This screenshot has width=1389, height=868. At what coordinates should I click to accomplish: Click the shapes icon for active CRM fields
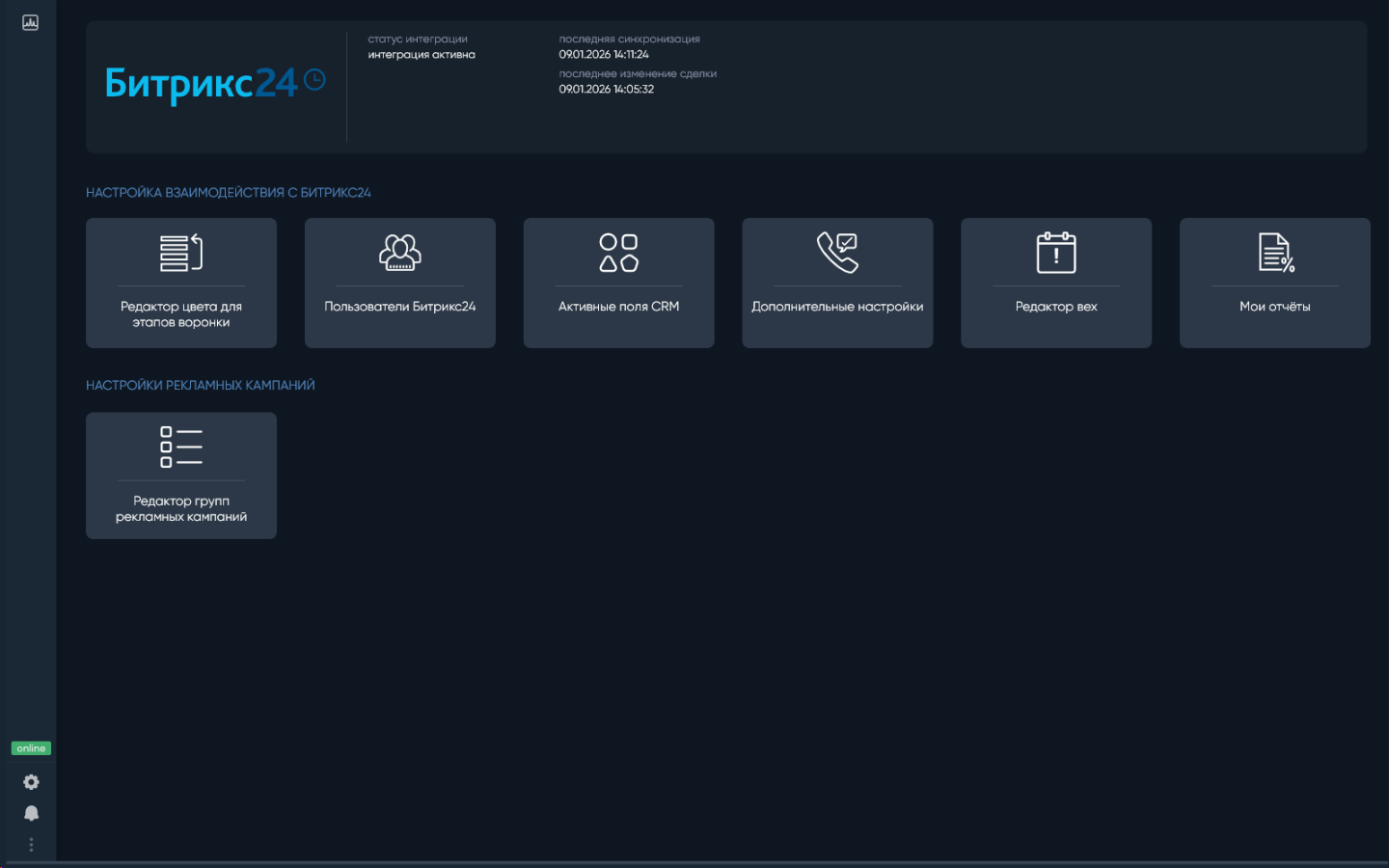point(618,253)
